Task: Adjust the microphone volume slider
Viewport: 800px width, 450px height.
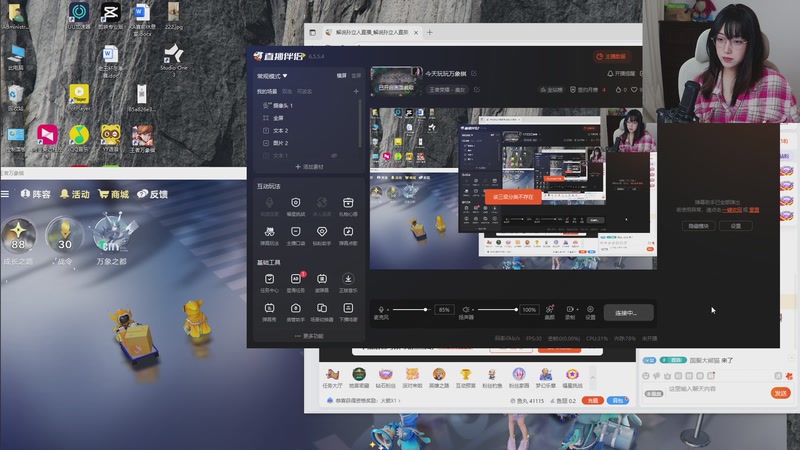Action: coord(410,310)
